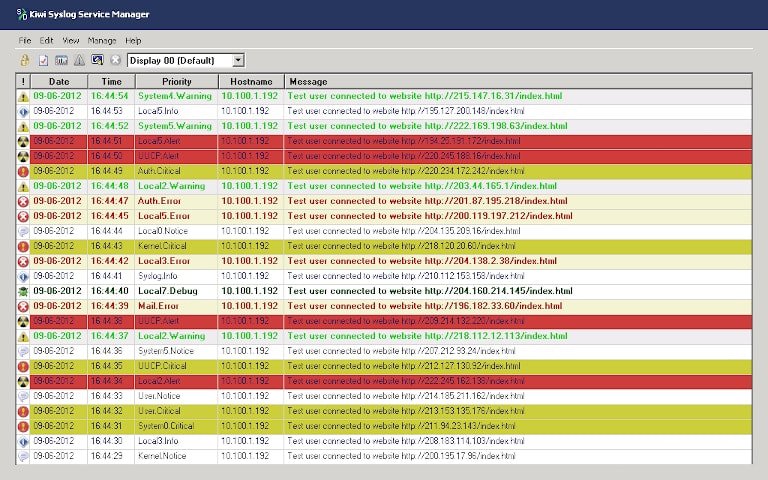Click the info icon on the 16:44:41 row
The image size is (768, 480).
click(23, 277)
